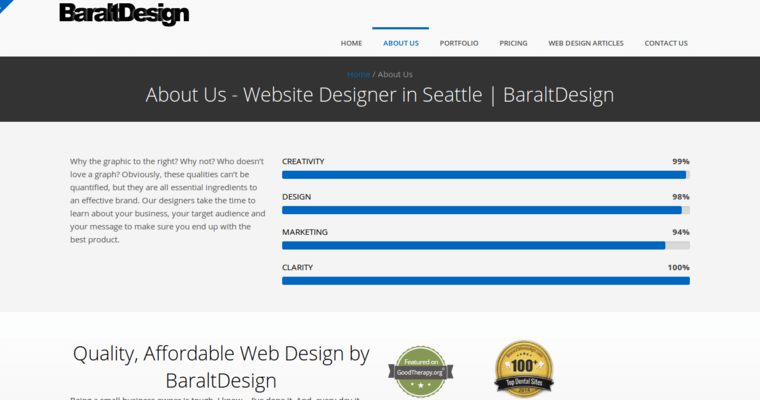Click the GoodTherapy.org featured badge

click(x=420, y=371)
